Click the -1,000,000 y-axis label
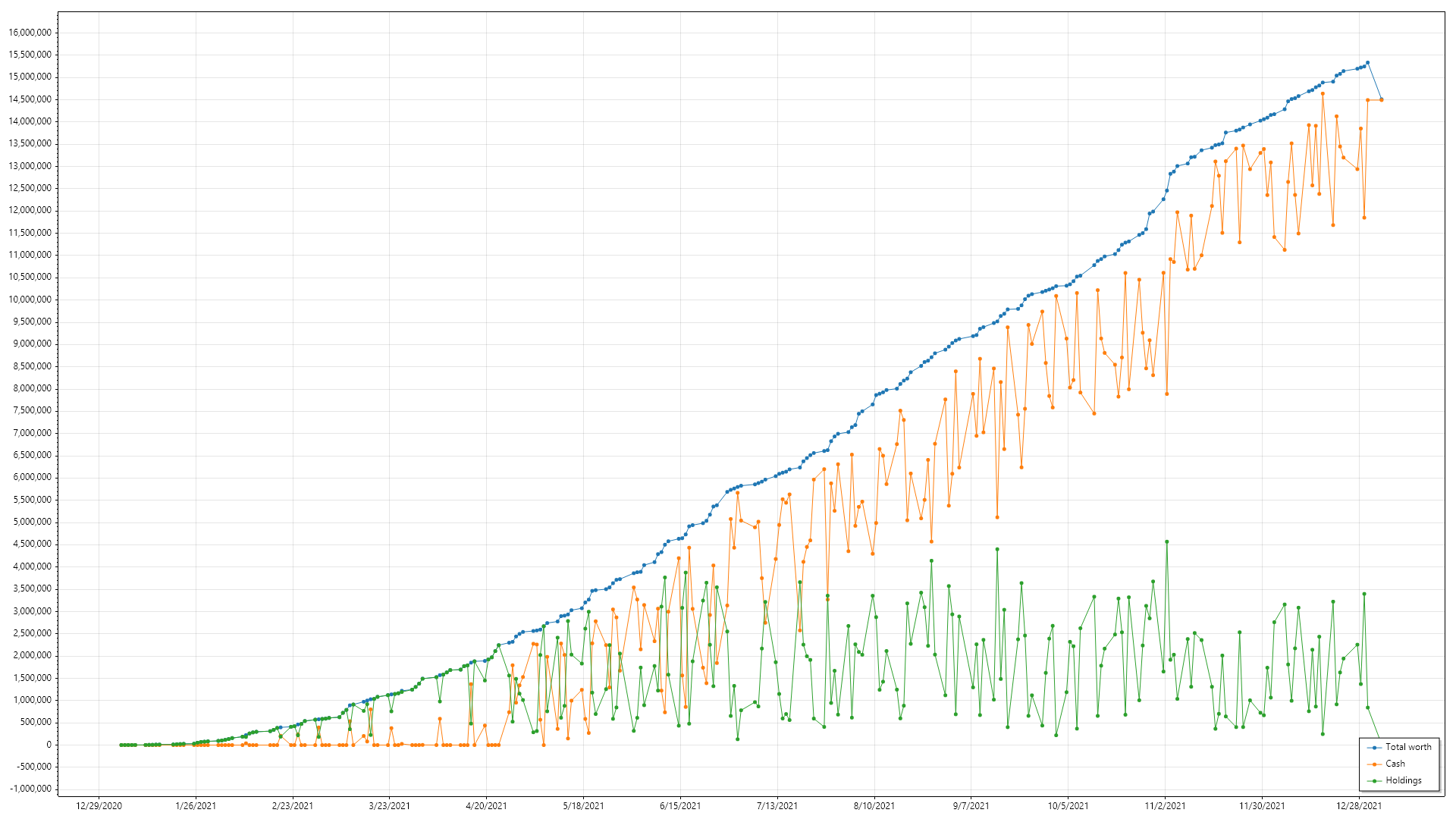Viewport: 1456px width, 819px height. (30, 789)
